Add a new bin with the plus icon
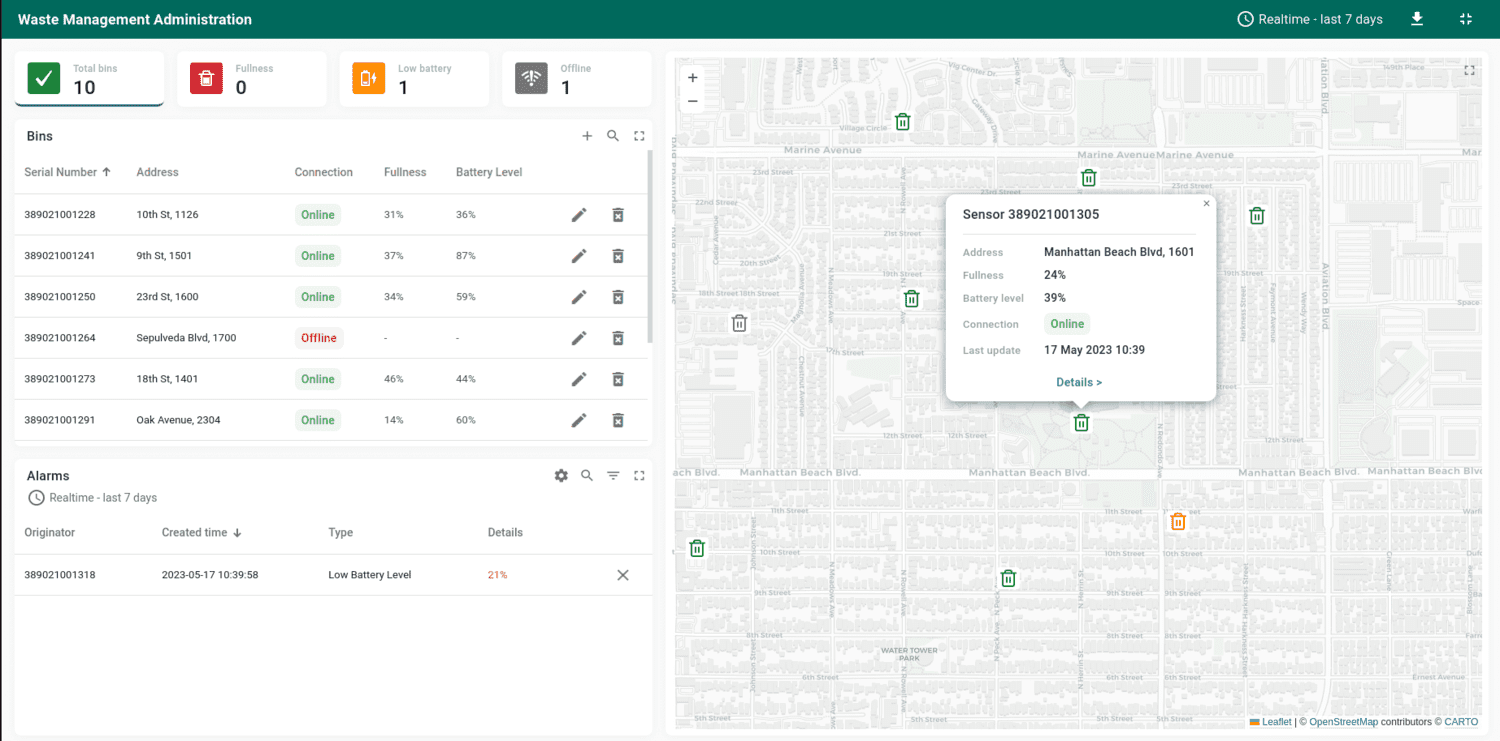 (x=587, y=135)
